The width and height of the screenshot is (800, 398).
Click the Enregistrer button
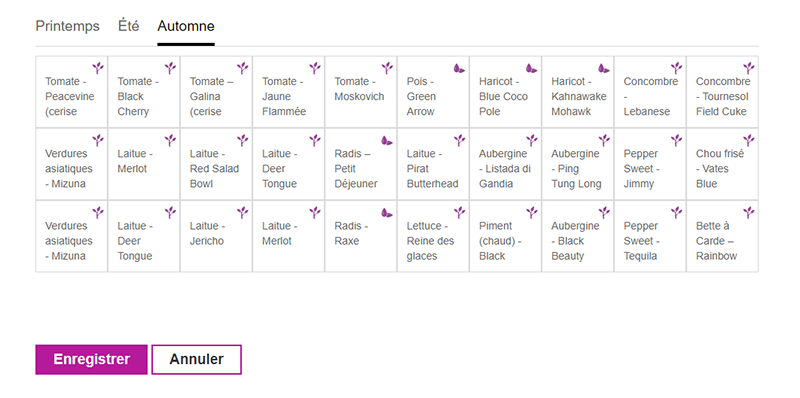(91, 359)
